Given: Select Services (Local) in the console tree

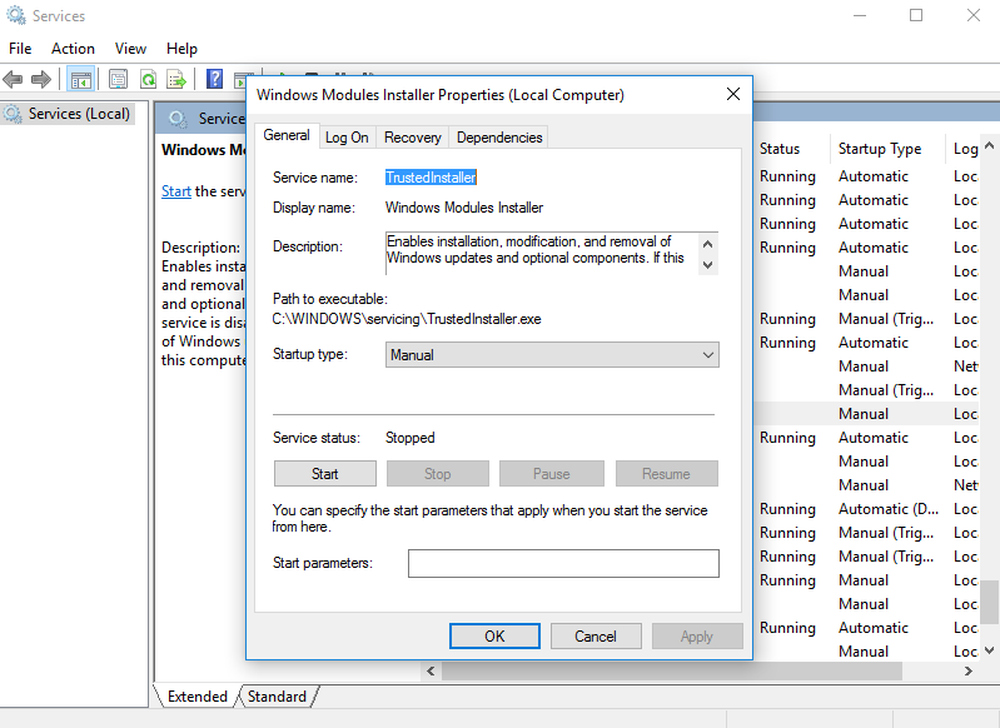Looking at the screenshot, I should click(68, 113).
